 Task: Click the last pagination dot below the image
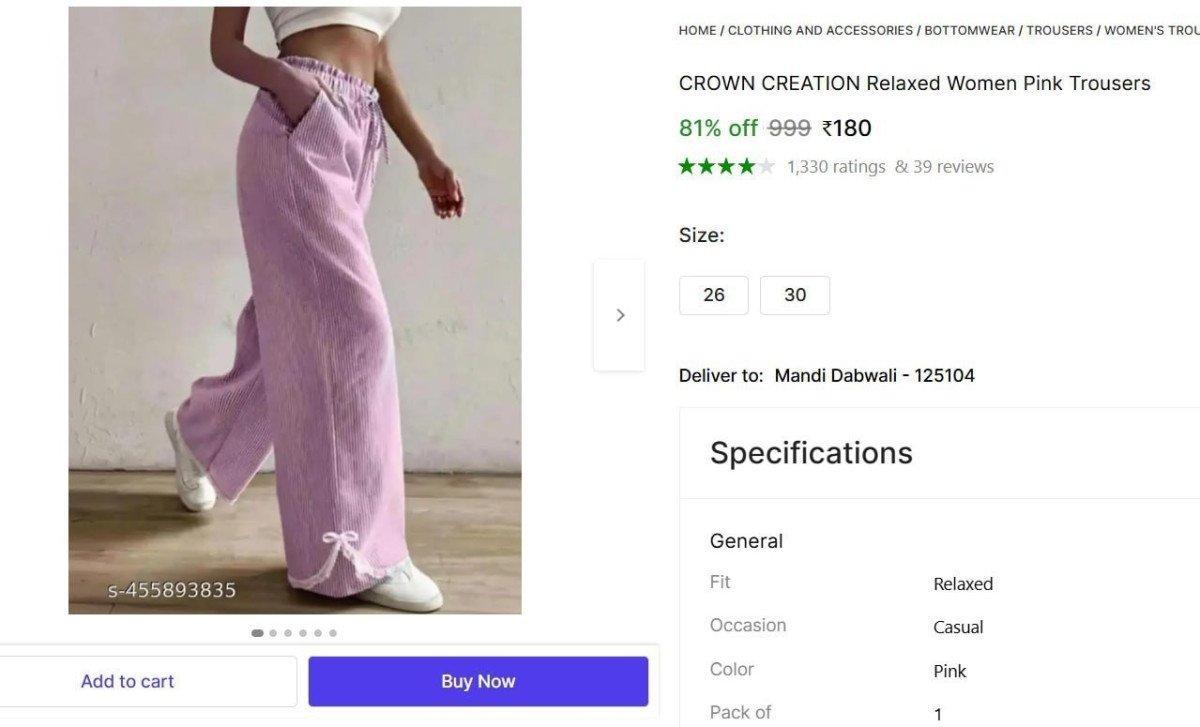click(333, 632)
